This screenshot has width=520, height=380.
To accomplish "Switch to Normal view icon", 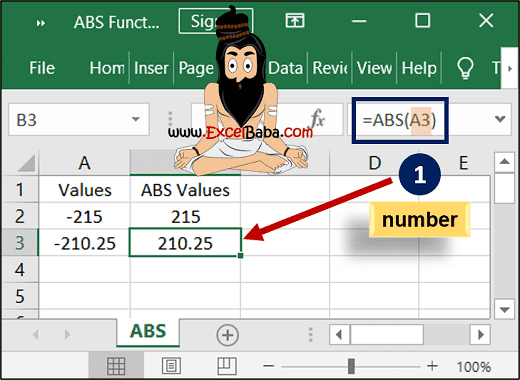I will click(x=116, y=366).
